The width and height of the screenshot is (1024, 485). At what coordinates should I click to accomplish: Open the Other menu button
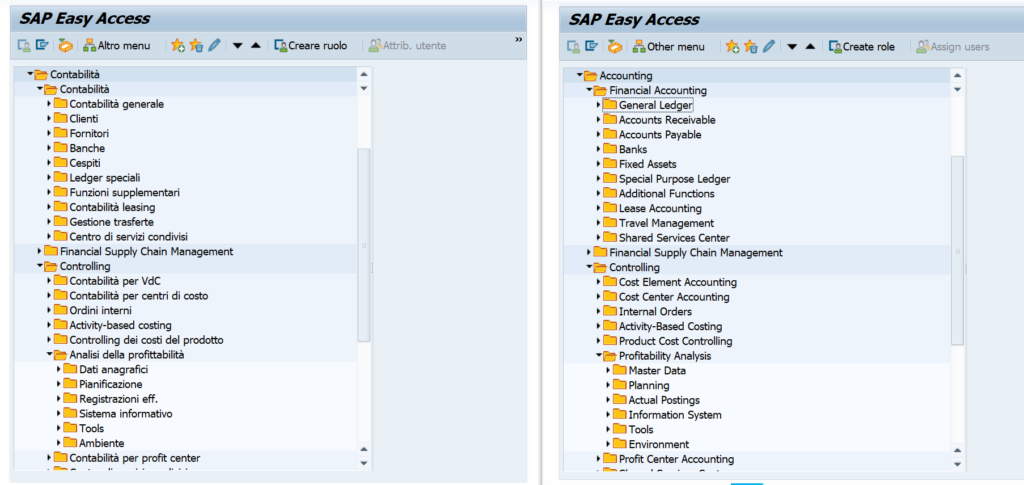668,46
